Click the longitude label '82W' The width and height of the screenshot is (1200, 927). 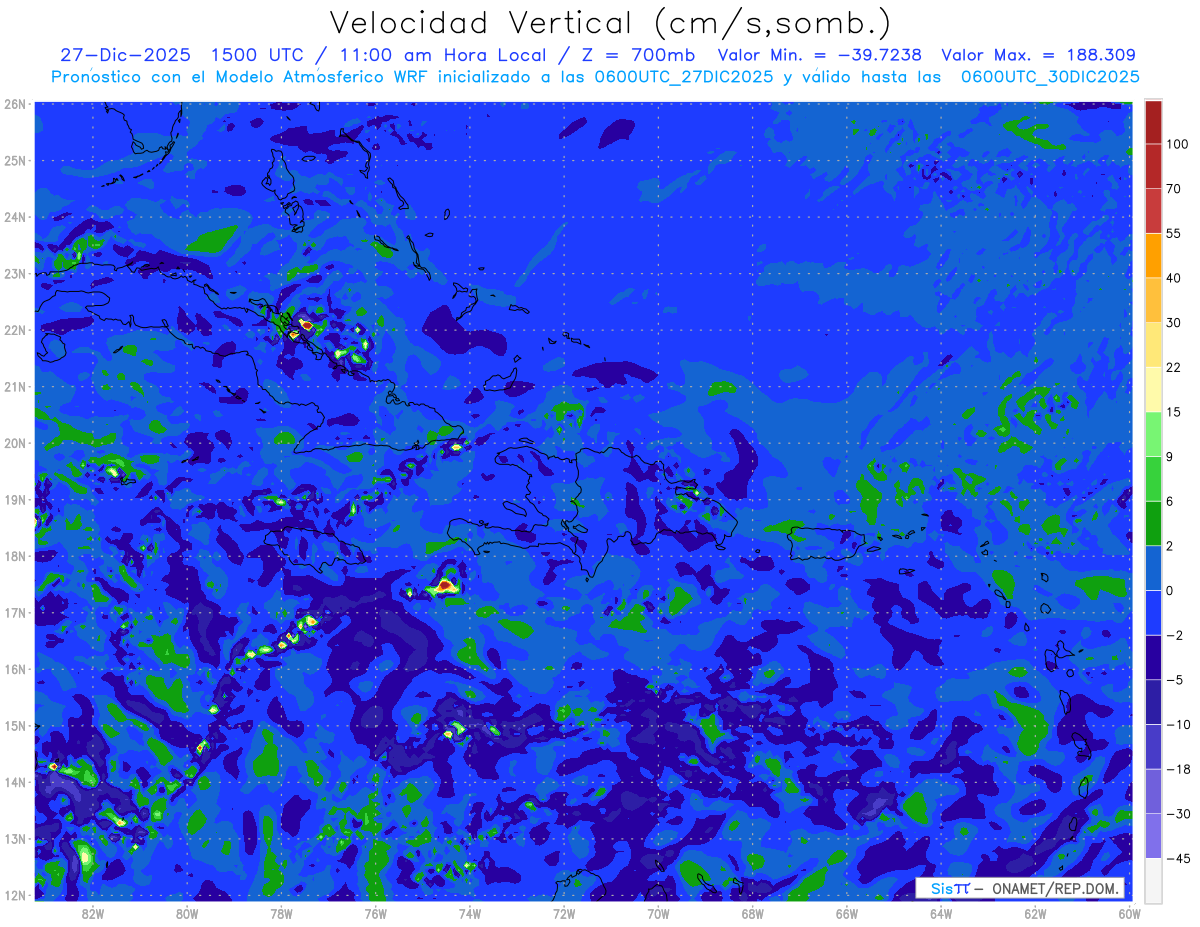[93, 913]
